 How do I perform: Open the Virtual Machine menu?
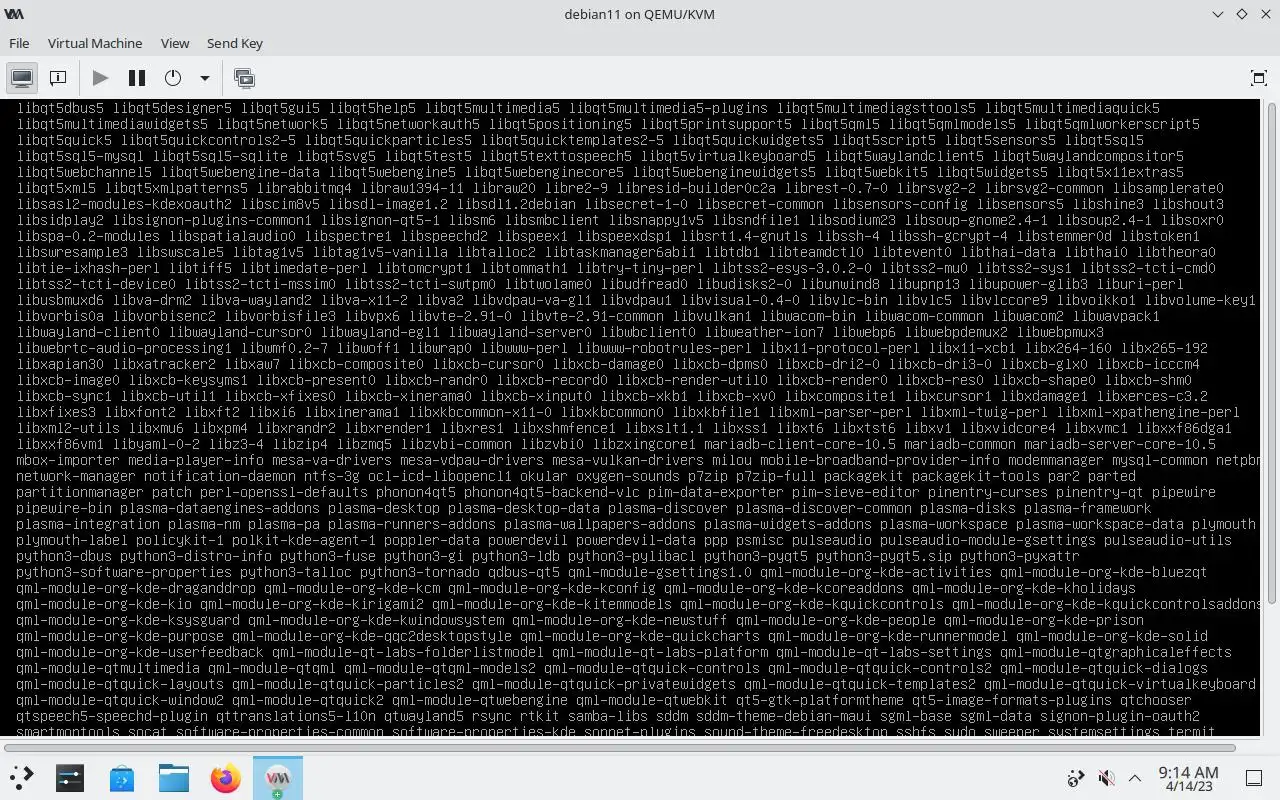point(95,43)
